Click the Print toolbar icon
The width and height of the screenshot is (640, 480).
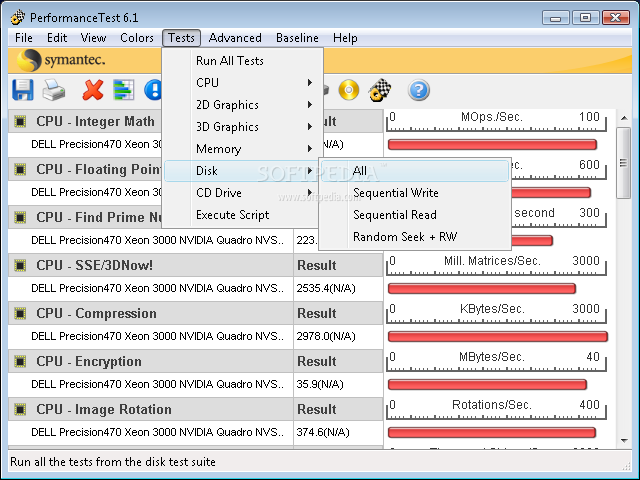coord(53,90)
